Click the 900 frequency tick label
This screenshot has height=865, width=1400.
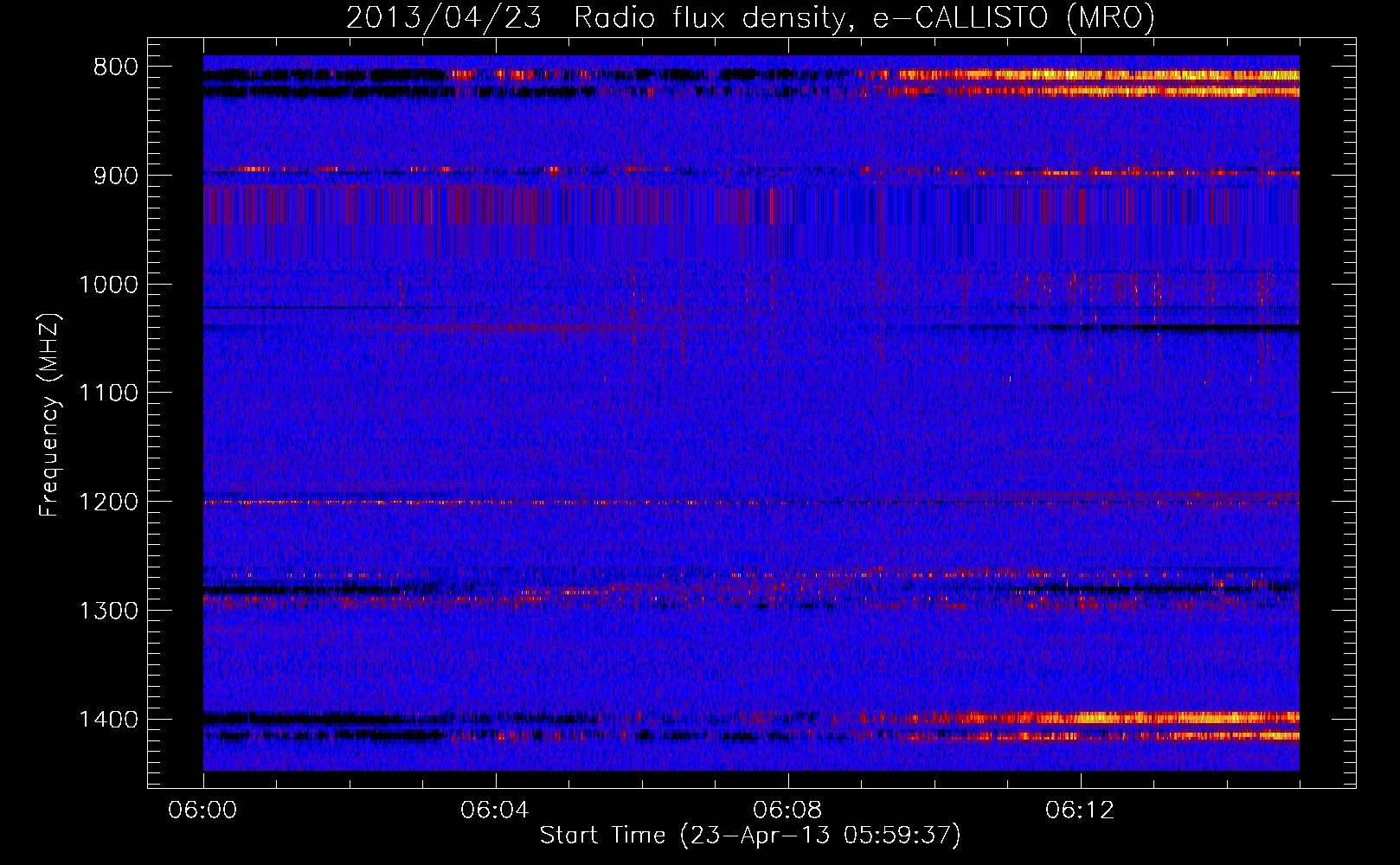click(116, 176)
